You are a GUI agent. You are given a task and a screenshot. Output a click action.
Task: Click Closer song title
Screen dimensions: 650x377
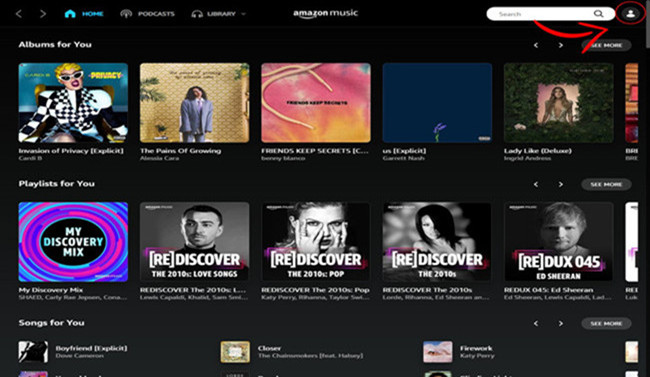coord(269,348)
